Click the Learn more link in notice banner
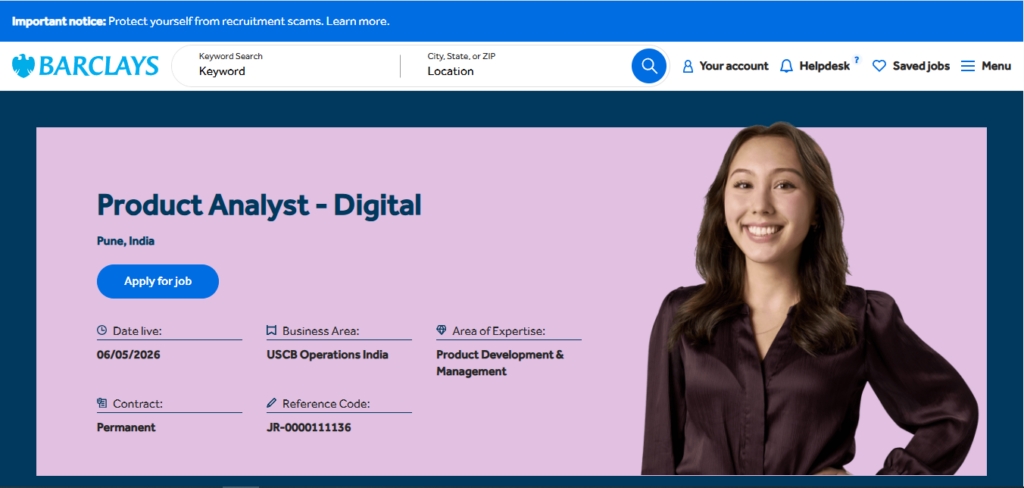 point(358,21)
